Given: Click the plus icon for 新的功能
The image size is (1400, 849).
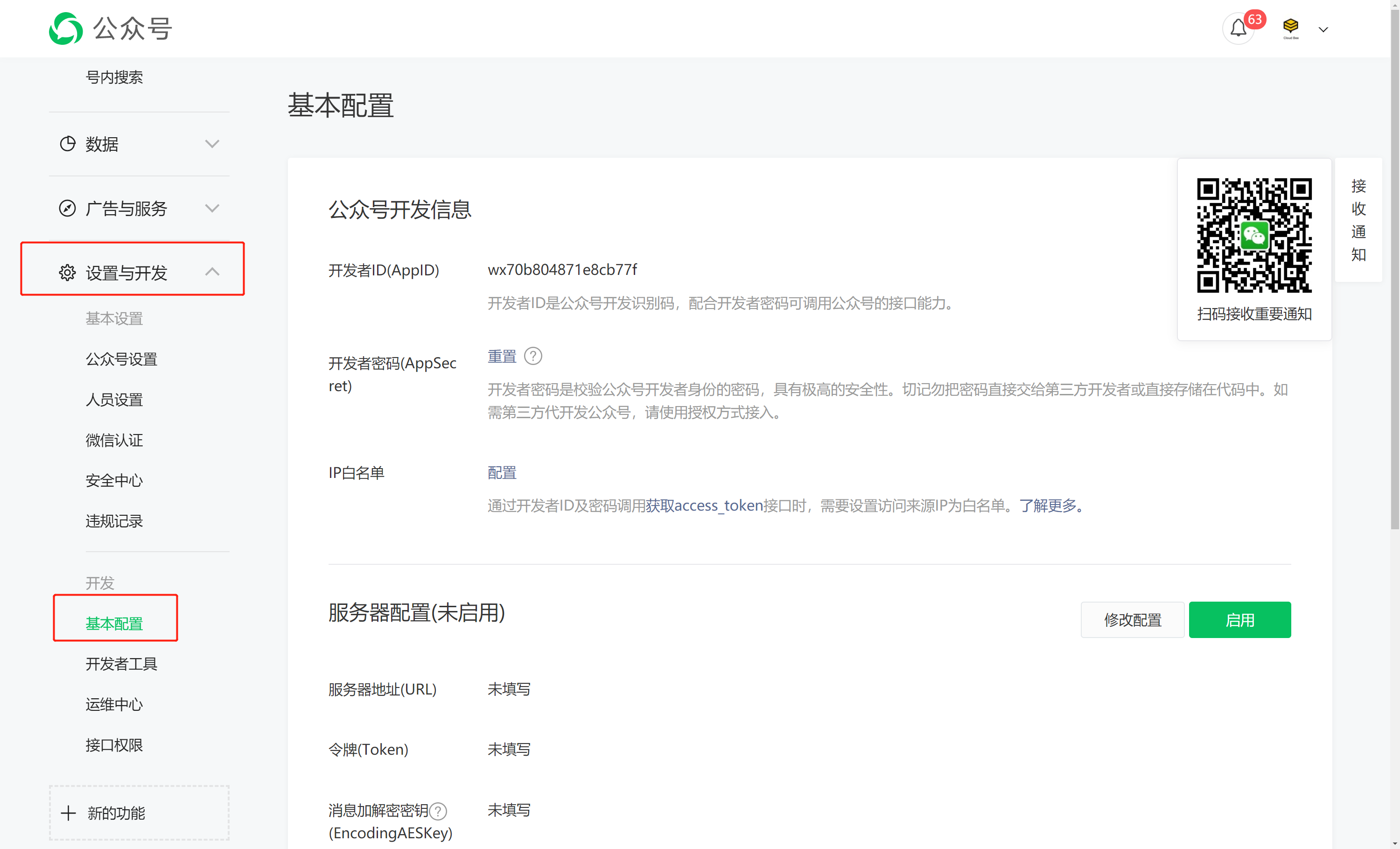Looking at the screenshot, I should 68,813.
